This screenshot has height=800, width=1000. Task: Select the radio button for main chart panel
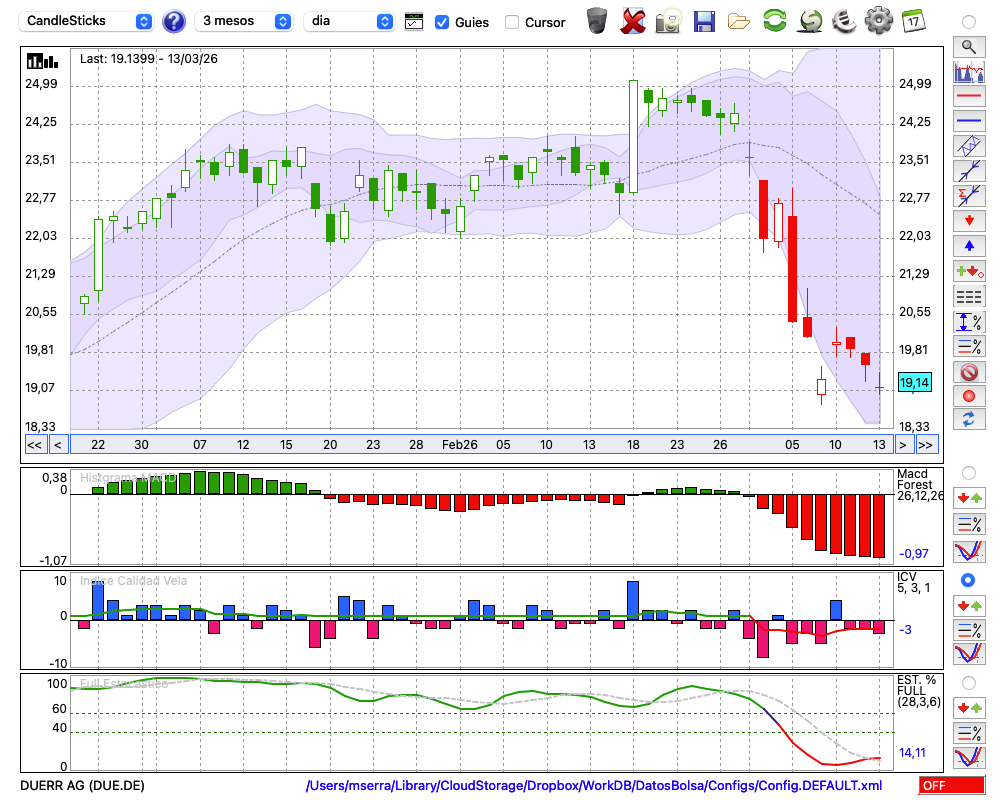coord(968,22)
